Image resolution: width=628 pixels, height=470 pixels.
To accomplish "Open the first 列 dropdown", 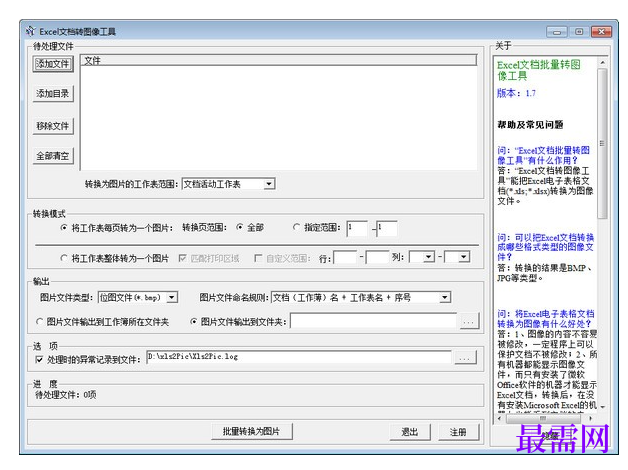I will 422,257.
